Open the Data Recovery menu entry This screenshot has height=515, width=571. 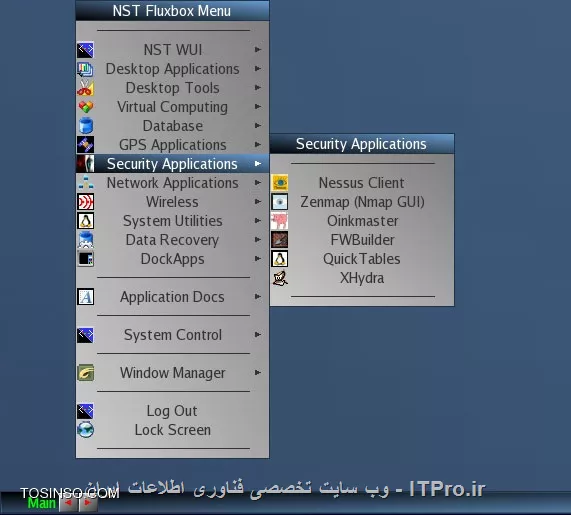[173, 240]
